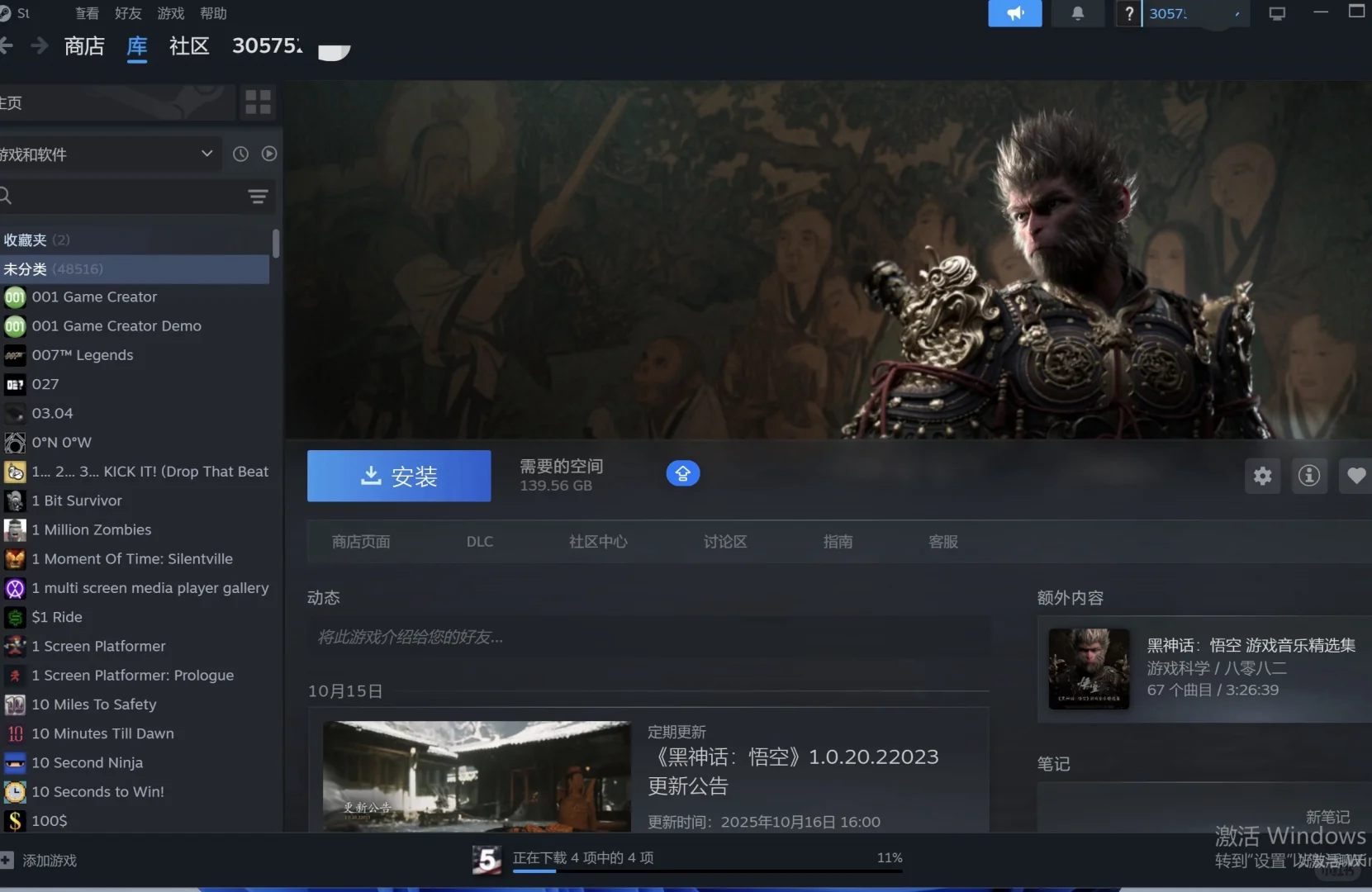Go to the 商店 tab
Image resolution: width=1372 pixels, height=892 pixels.
point(84,46)
